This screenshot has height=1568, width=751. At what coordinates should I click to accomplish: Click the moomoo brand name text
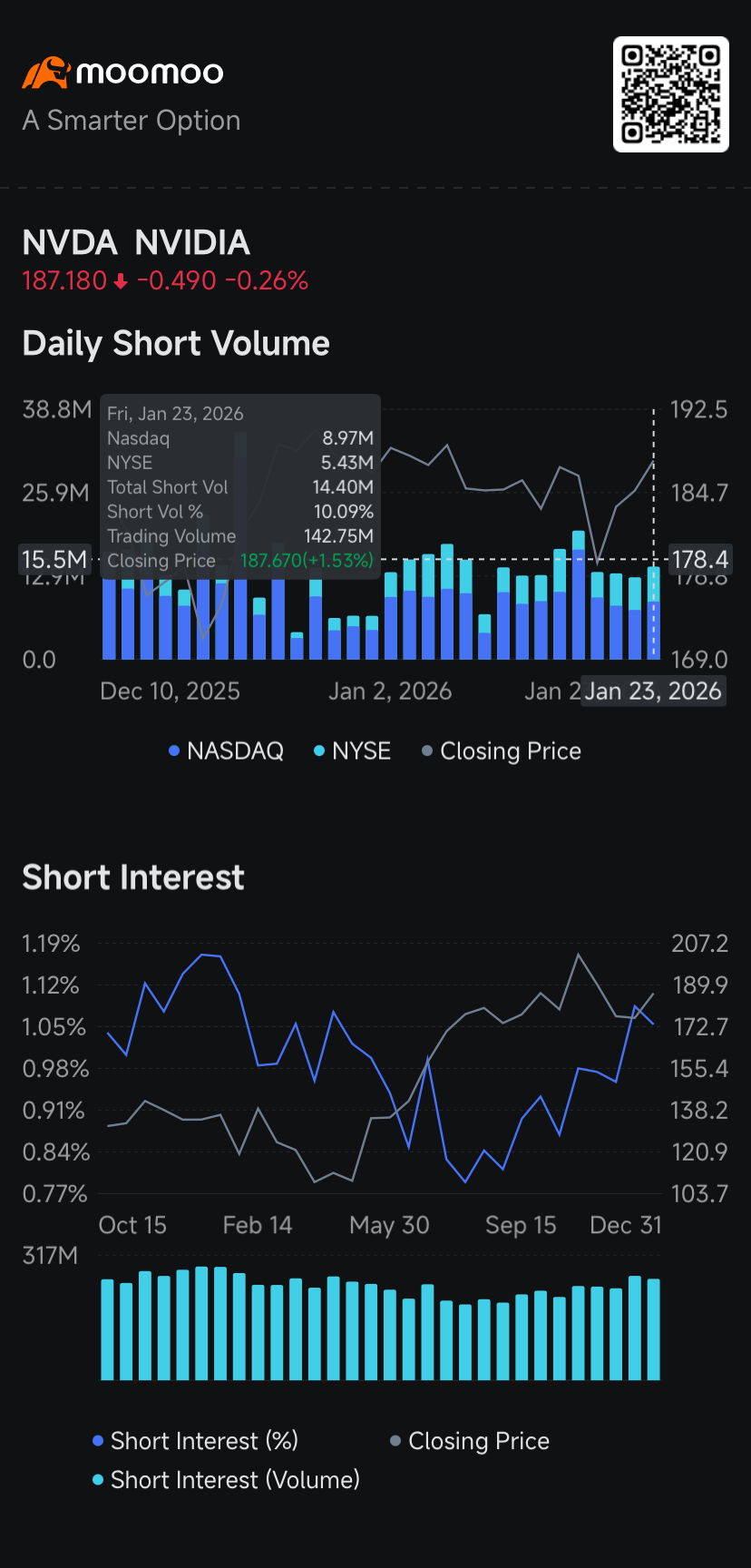[x=150, y=73]
